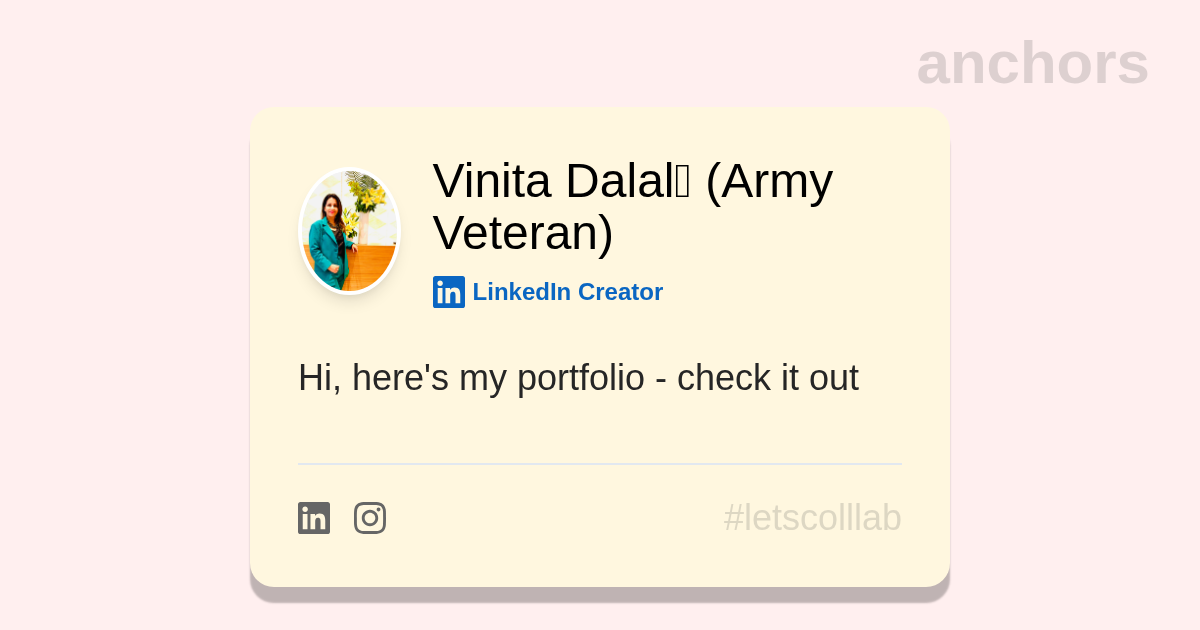The height and width of the screenshot is (630, 1200).
Task: Click the word "Vinita" in the heading
Action: tap(492, 181)
